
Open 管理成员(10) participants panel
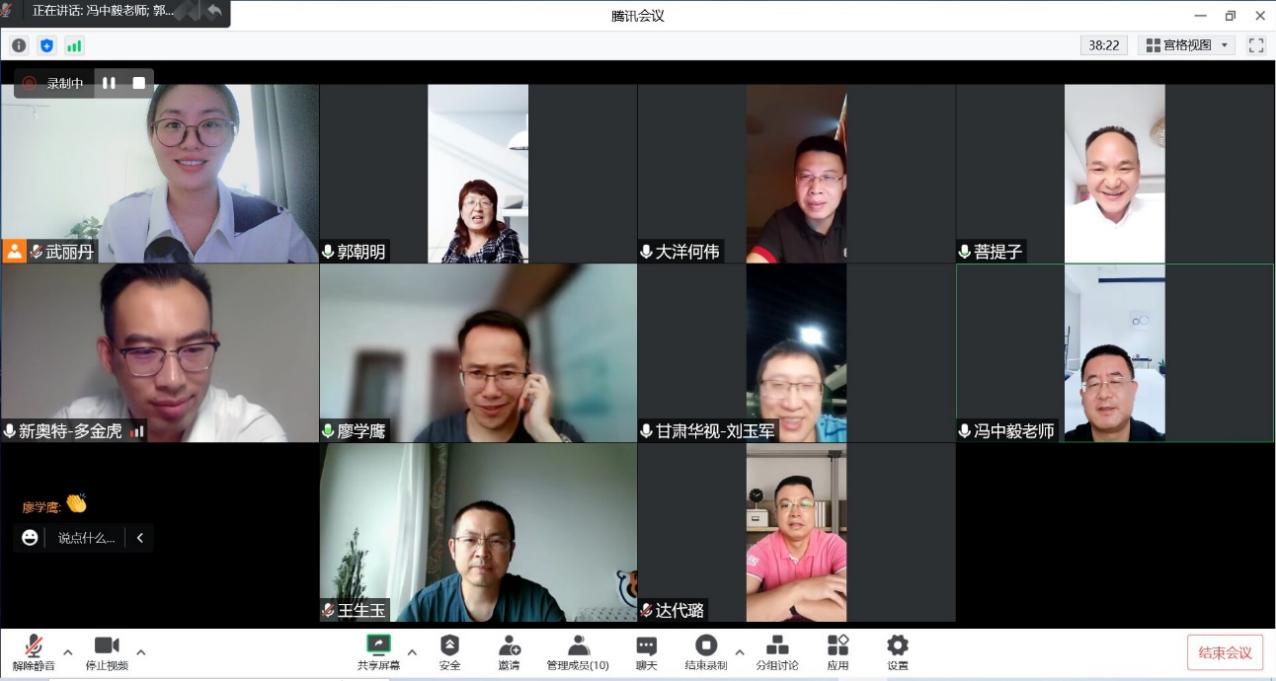pos(577,652)
